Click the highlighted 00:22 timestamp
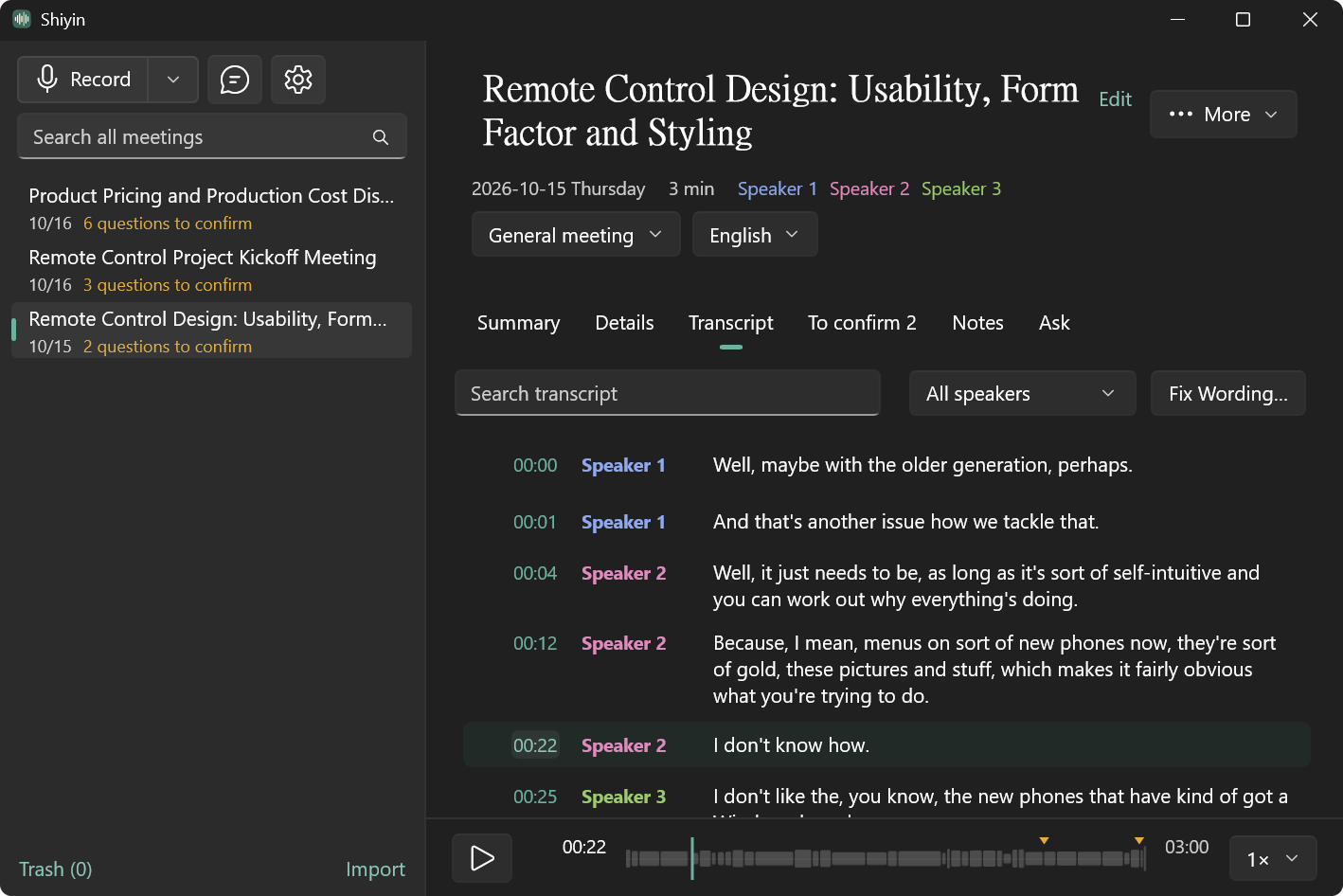1343x896 pixels. [x=535, y=745]
